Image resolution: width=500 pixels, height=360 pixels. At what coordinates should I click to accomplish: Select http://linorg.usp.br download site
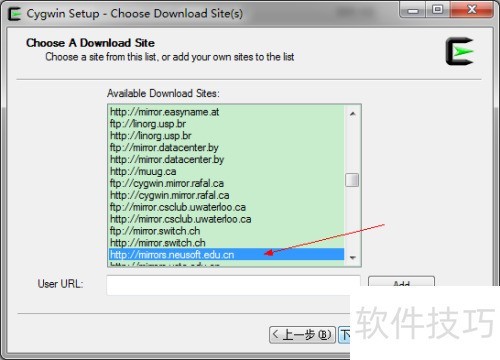[227, 136]
